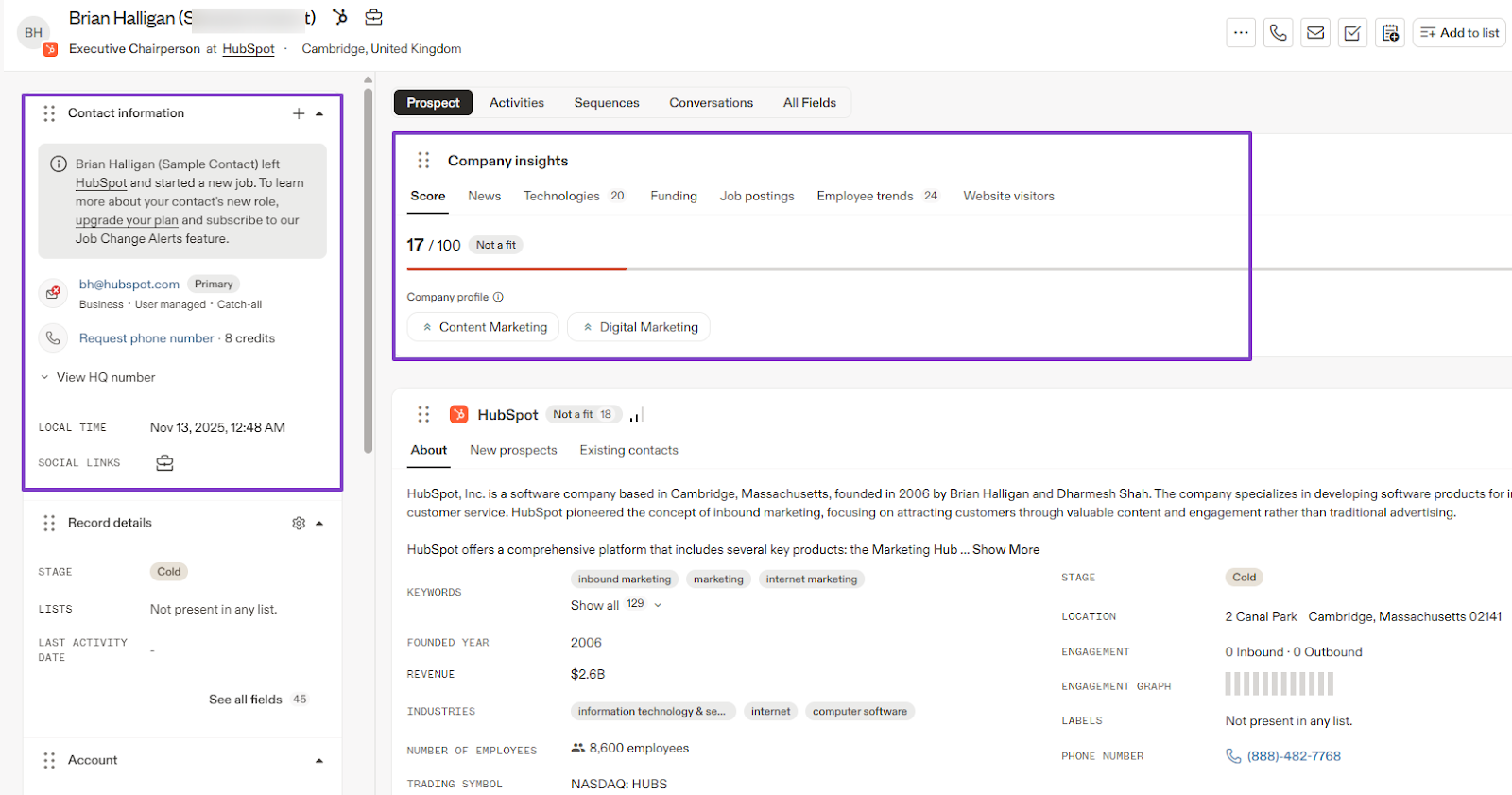This screenshot has width=1512, height=795.
Task: Select the Employee trends tab
Action: point(878,196)
